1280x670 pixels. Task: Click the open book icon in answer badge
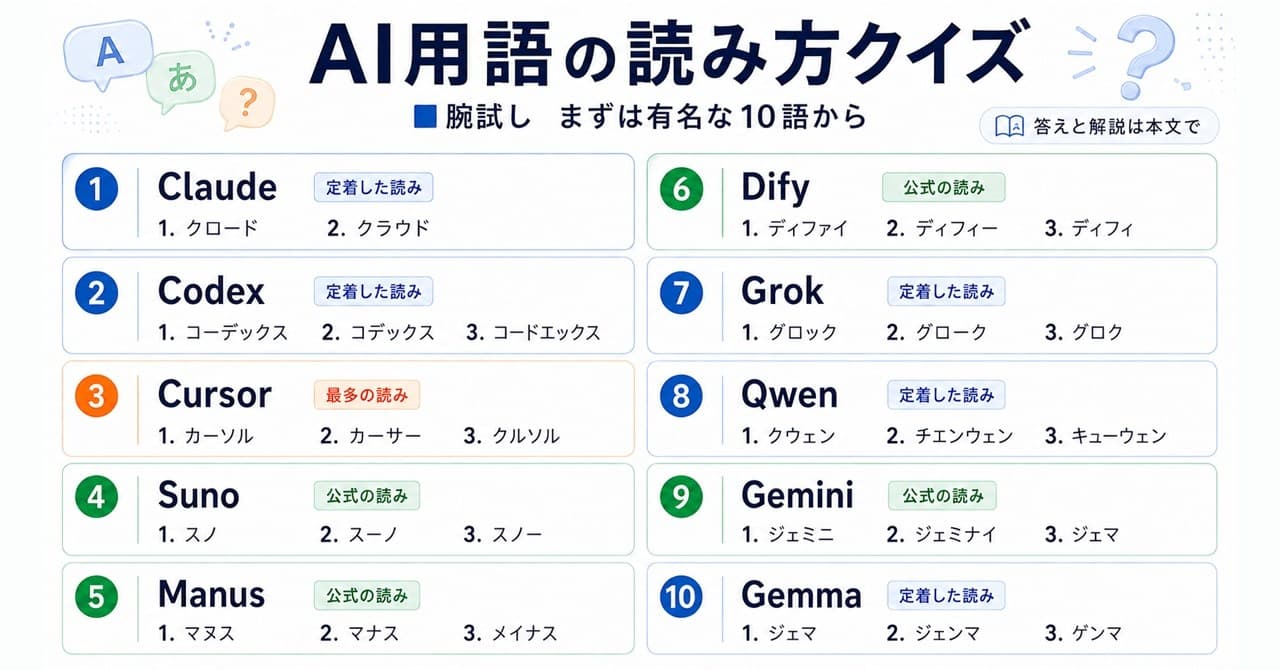[1009, 127]
